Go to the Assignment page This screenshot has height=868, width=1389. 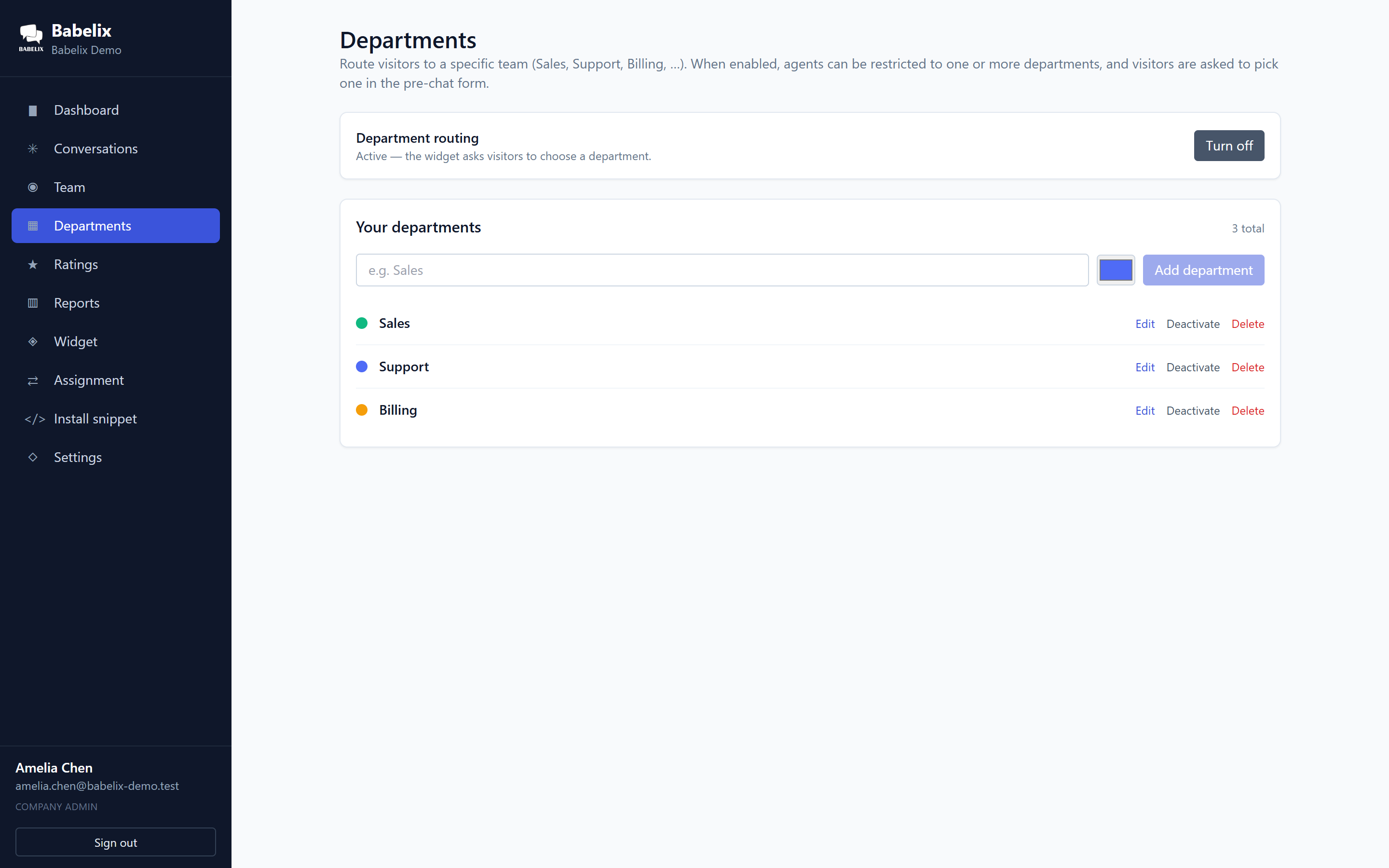[x=115, y=380]
